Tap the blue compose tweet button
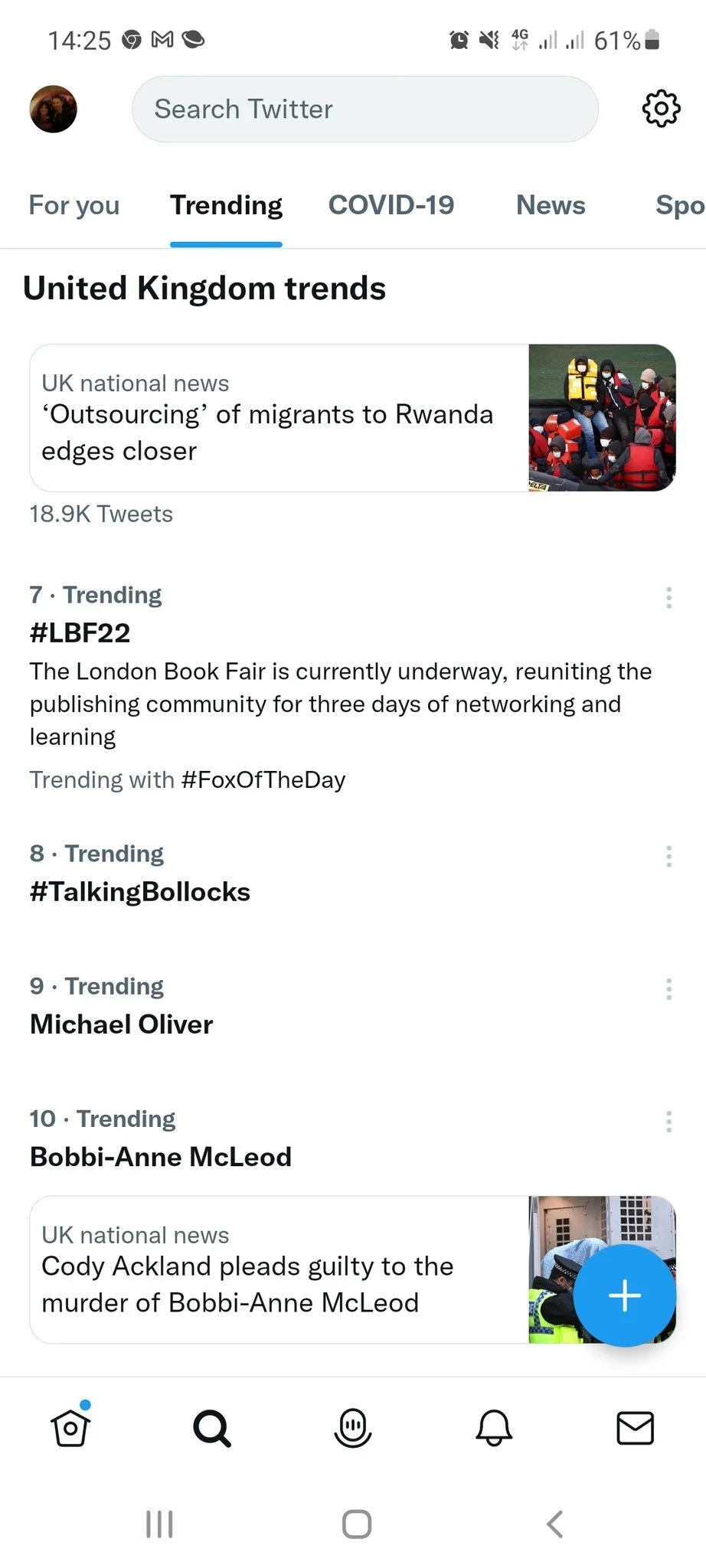The width and height of the screenshot is (706, 1568). point(624,1295)
